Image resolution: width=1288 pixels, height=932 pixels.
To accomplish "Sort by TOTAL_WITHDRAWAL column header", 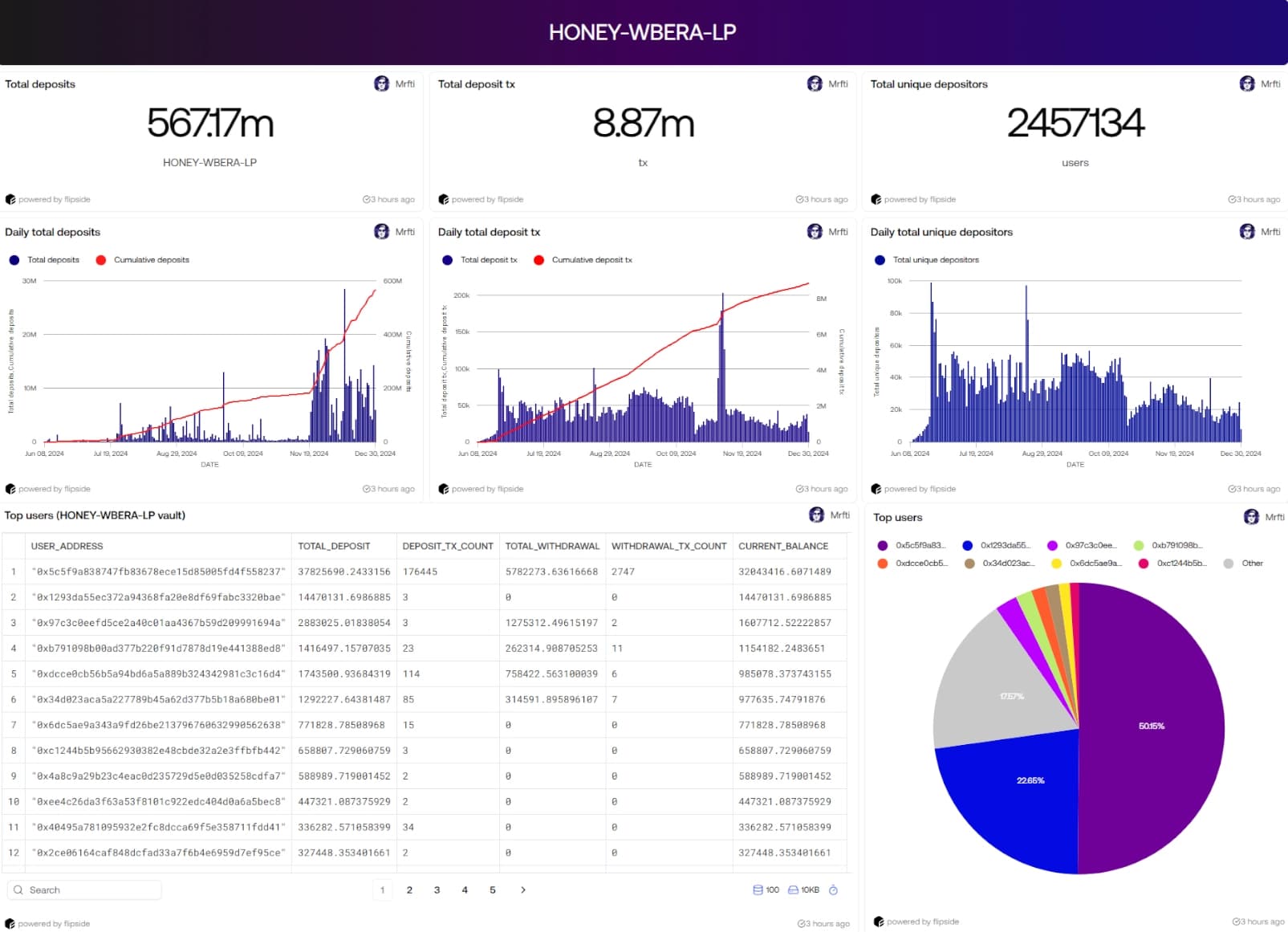I will click(552, 546).
